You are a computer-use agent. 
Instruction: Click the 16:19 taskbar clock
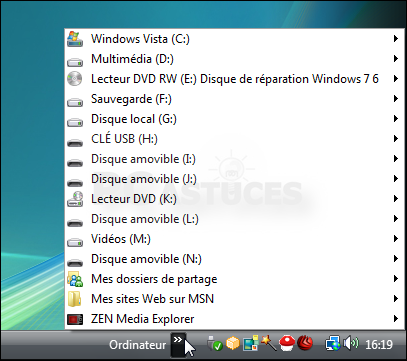[379, 344]
